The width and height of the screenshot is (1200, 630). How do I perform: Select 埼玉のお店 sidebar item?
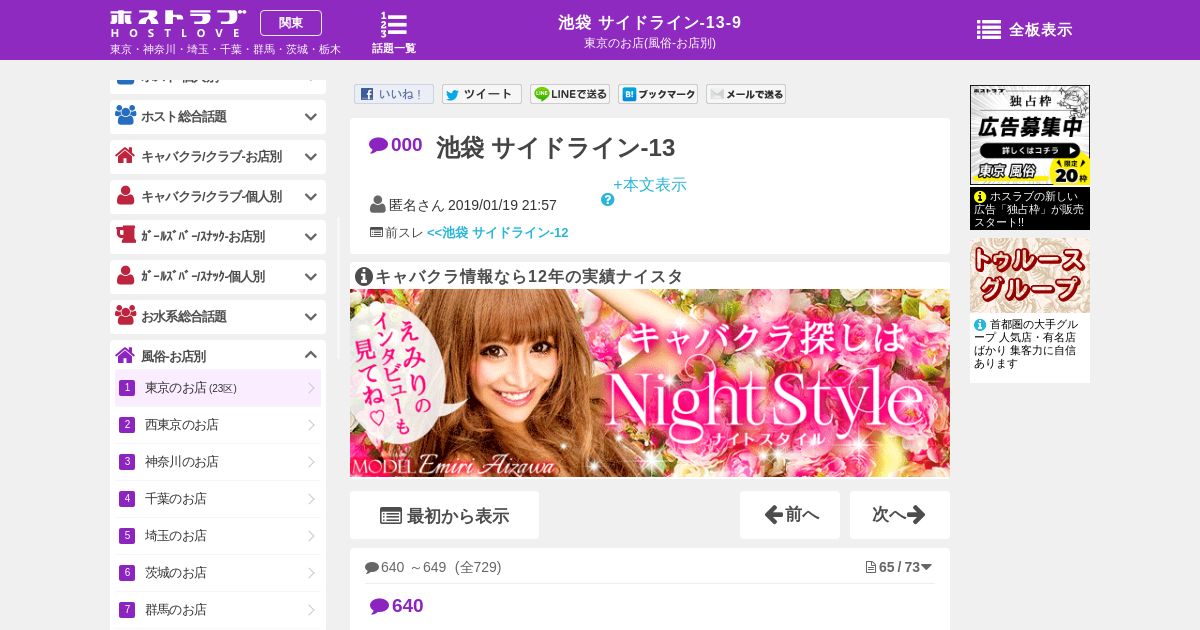click(218, 536)
